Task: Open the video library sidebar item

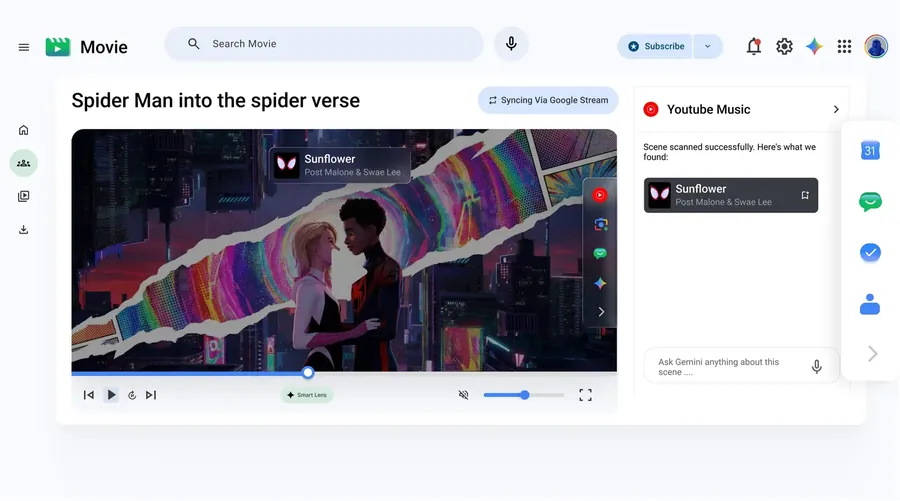Action: click(24, 196)
